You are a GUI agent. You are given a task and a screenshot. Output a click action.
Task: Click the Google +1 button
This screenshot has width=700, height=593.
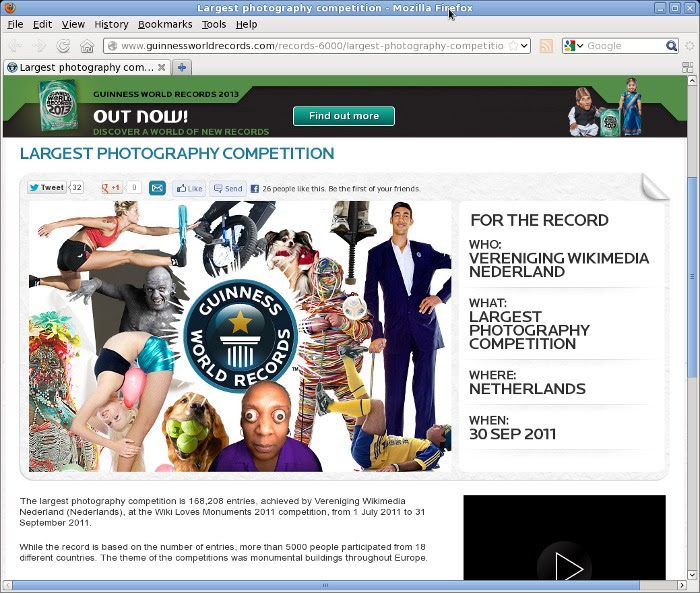[x=112, y=188]
